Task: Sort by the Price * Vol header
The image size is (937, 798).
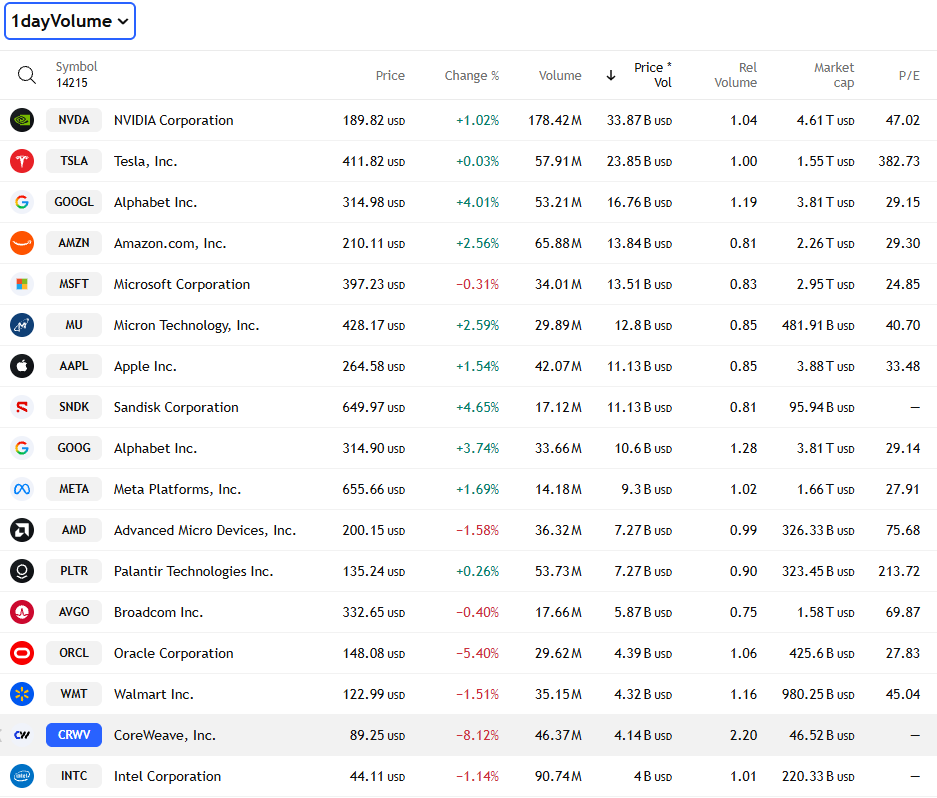Action: tap(653, 75)
